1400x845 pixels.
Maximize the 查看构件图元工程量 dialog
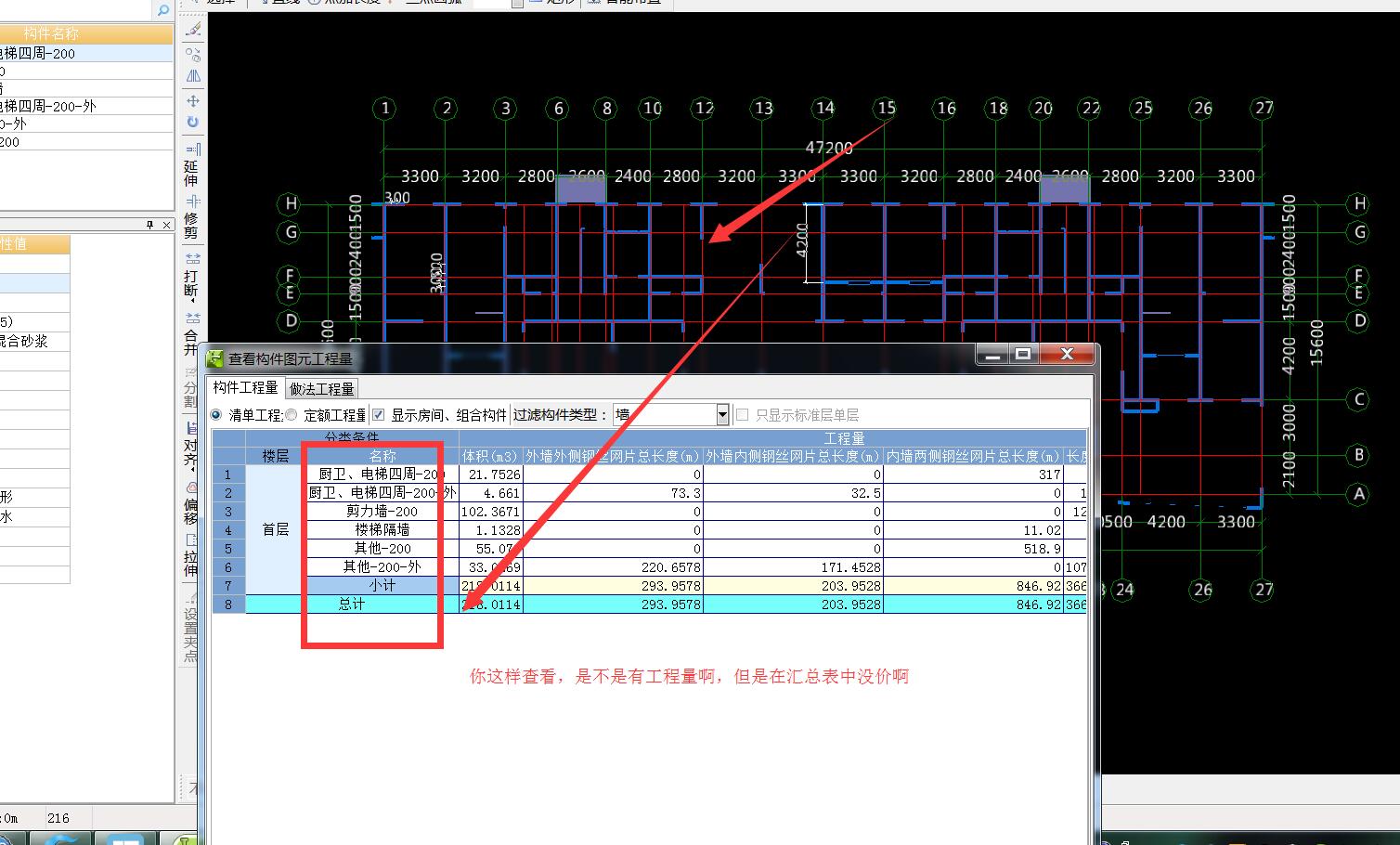[1023, 354]
